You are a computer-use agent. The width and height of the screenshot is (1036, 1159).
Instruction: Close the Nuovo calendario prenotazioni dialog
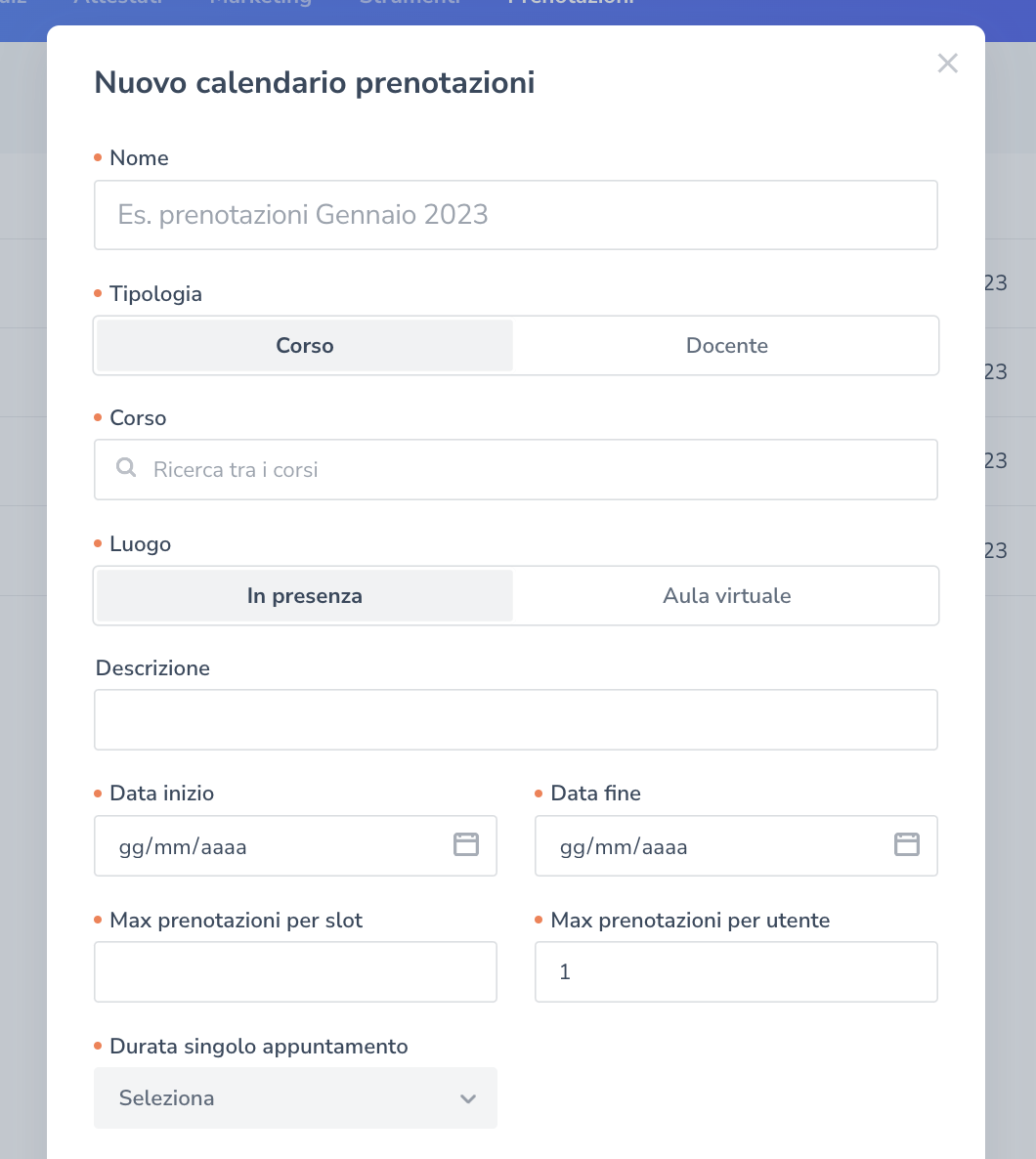click(x=947, y=64)
